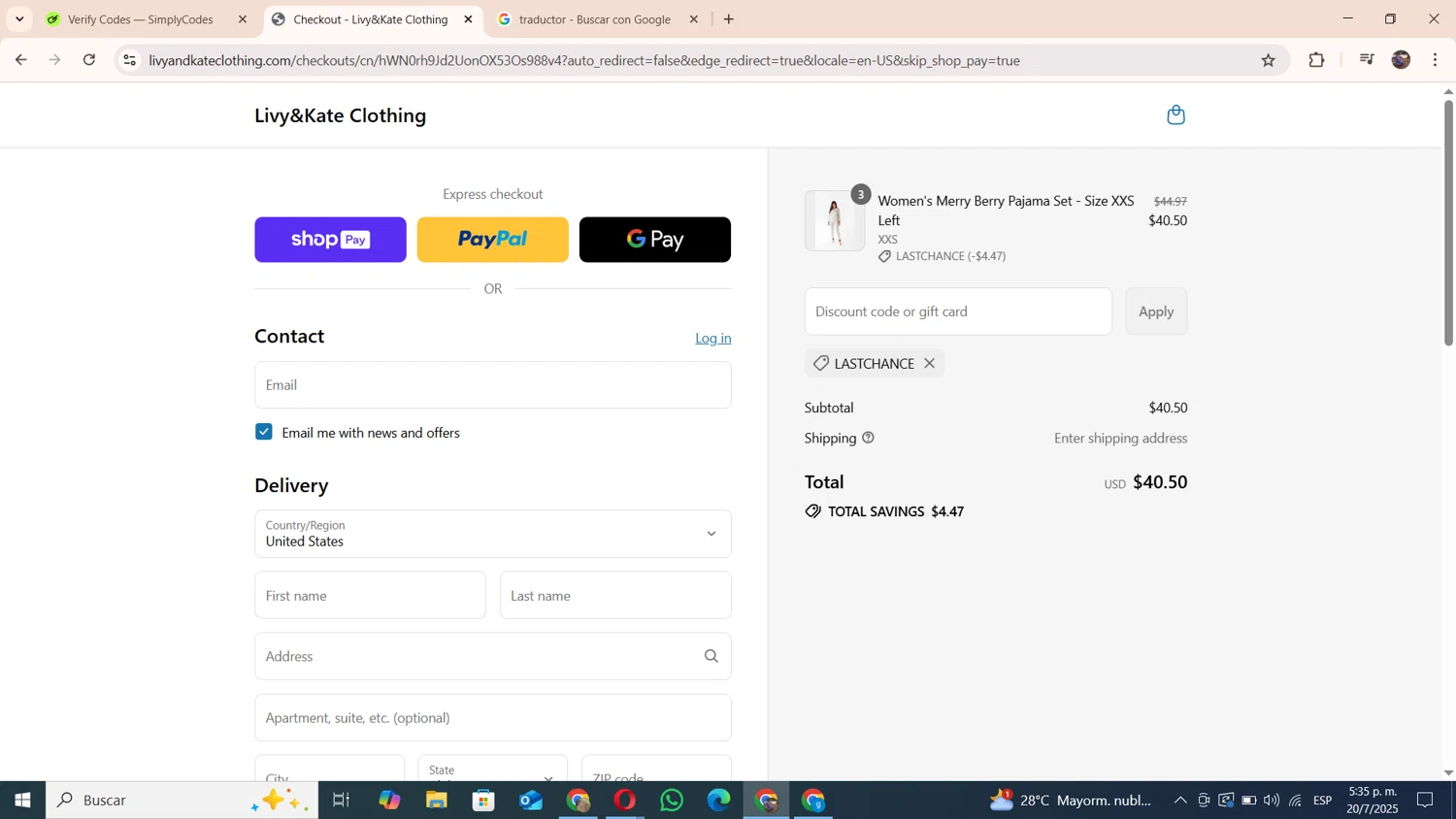Click the page vertical scrollbar
The height and width of the screenshot is (819, 1456).
pyautogui.click(x=1448, y=223)
